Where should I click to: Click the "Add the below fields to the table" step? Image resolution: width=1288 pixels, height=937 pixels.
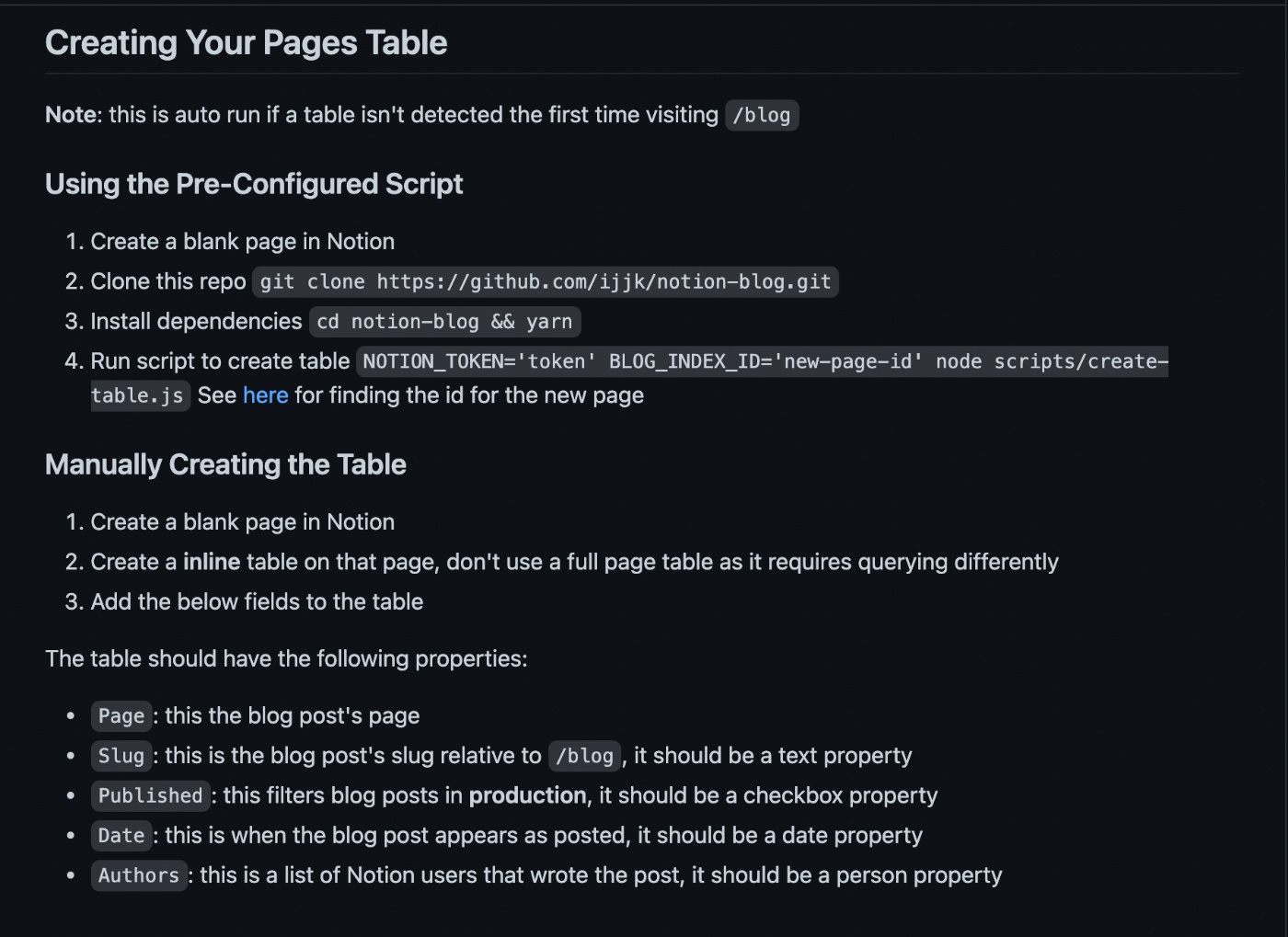[257, 601]
